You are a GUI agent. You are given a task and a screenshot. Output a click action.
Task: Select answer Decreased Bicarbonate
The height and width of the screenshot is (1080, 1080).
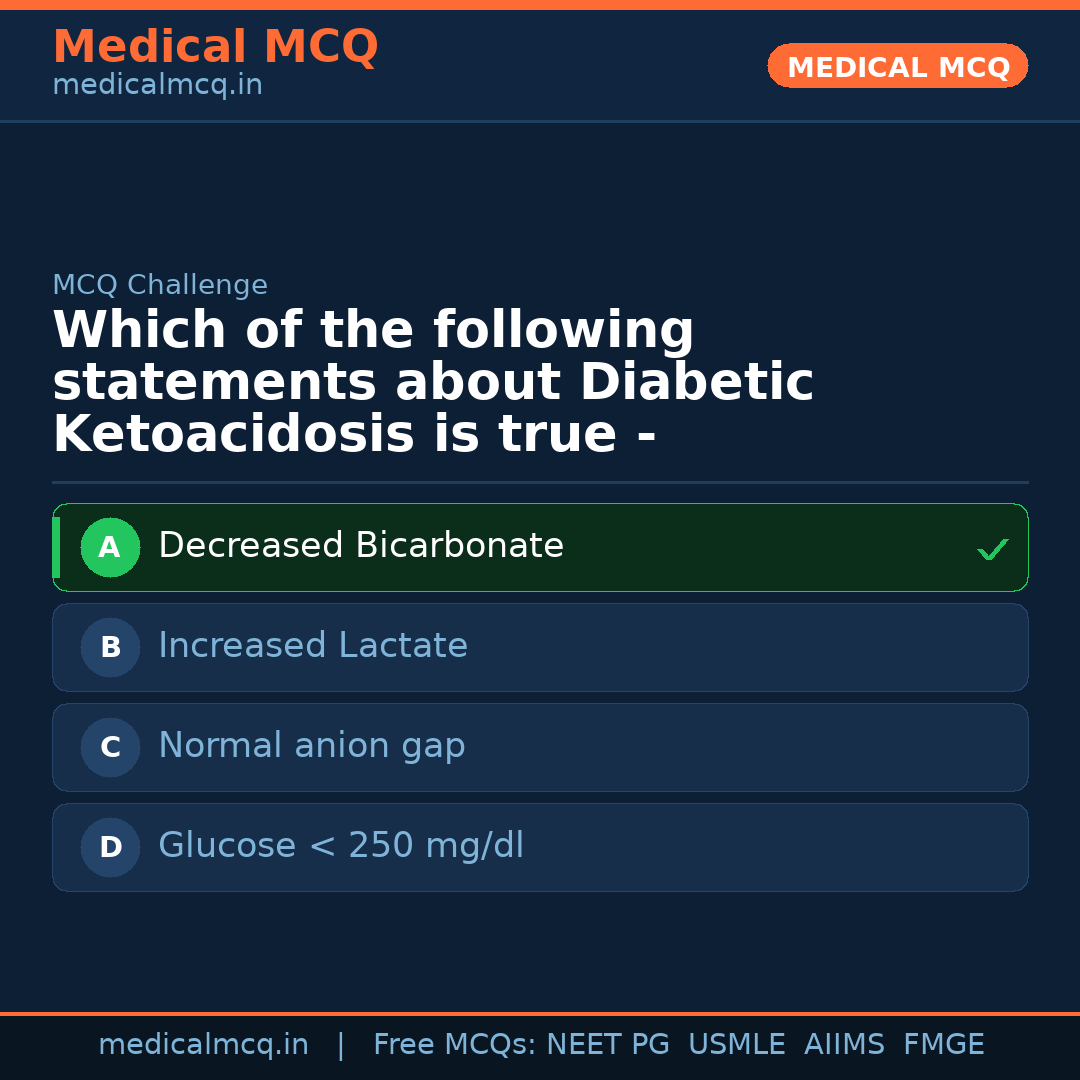pos(361,546)
